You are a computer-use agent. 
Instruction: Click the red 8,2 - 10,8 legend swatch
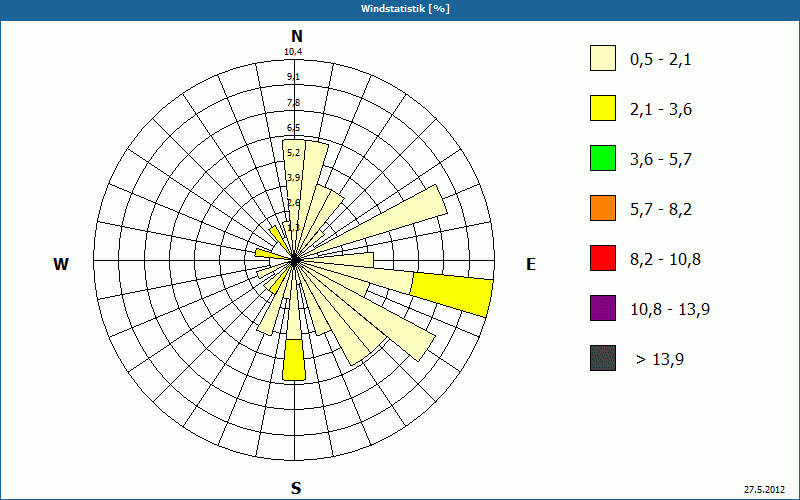(x=603, y=258)
